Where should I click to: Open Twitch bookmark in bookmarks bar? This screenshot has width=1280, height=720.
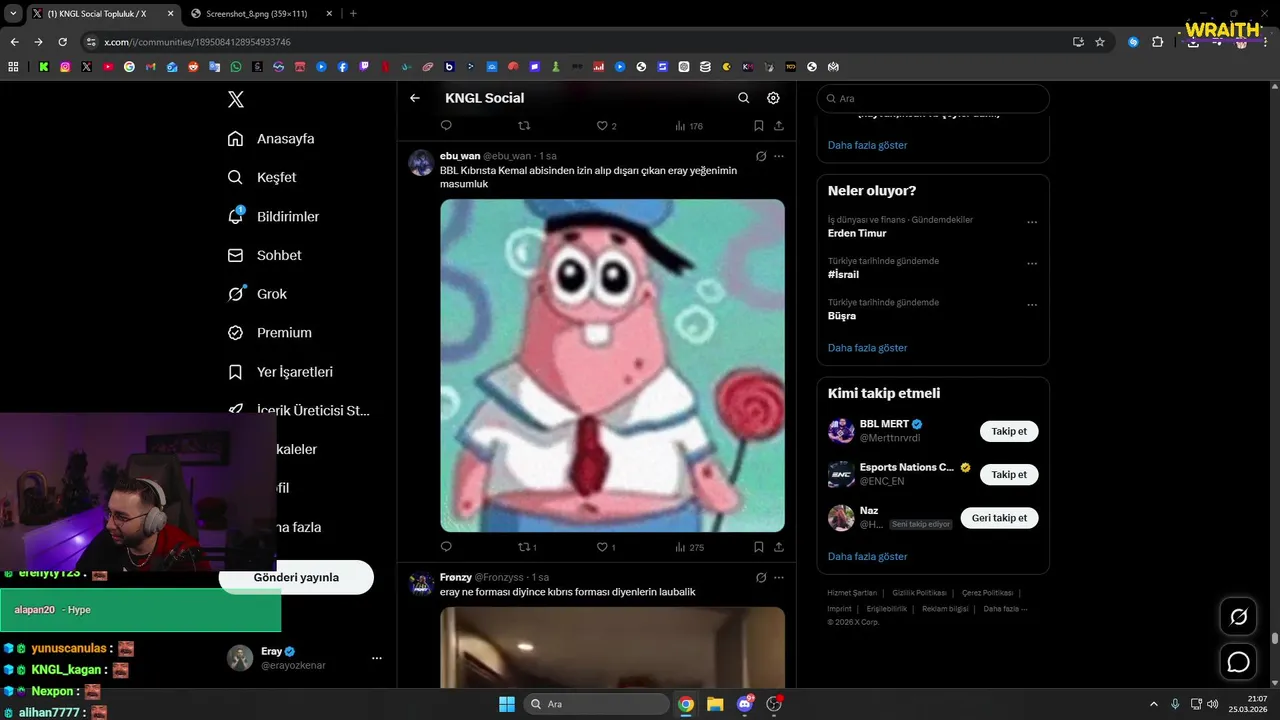[x=364, y=67]
